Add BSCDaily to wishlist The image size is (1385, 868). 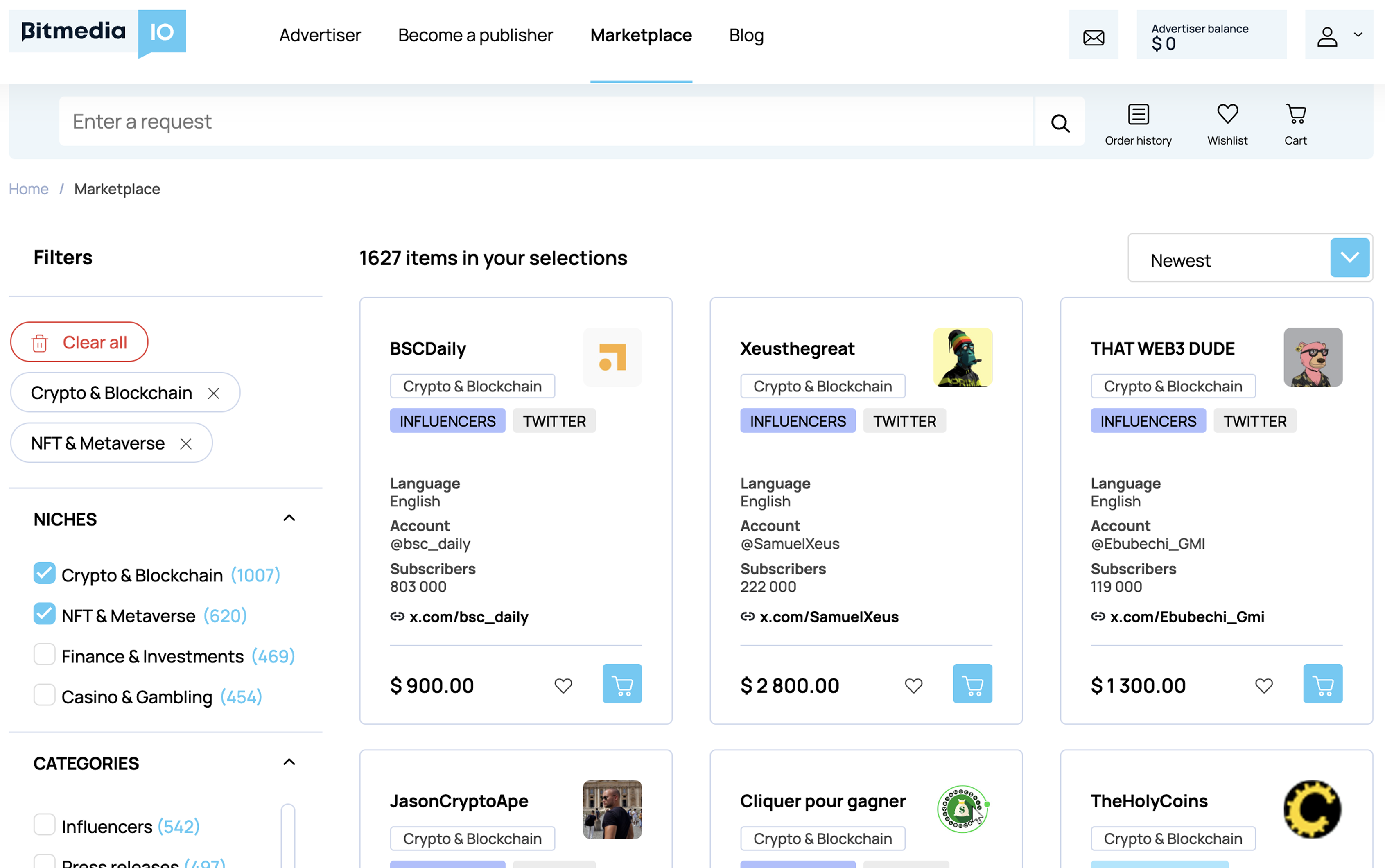[563, 685]
